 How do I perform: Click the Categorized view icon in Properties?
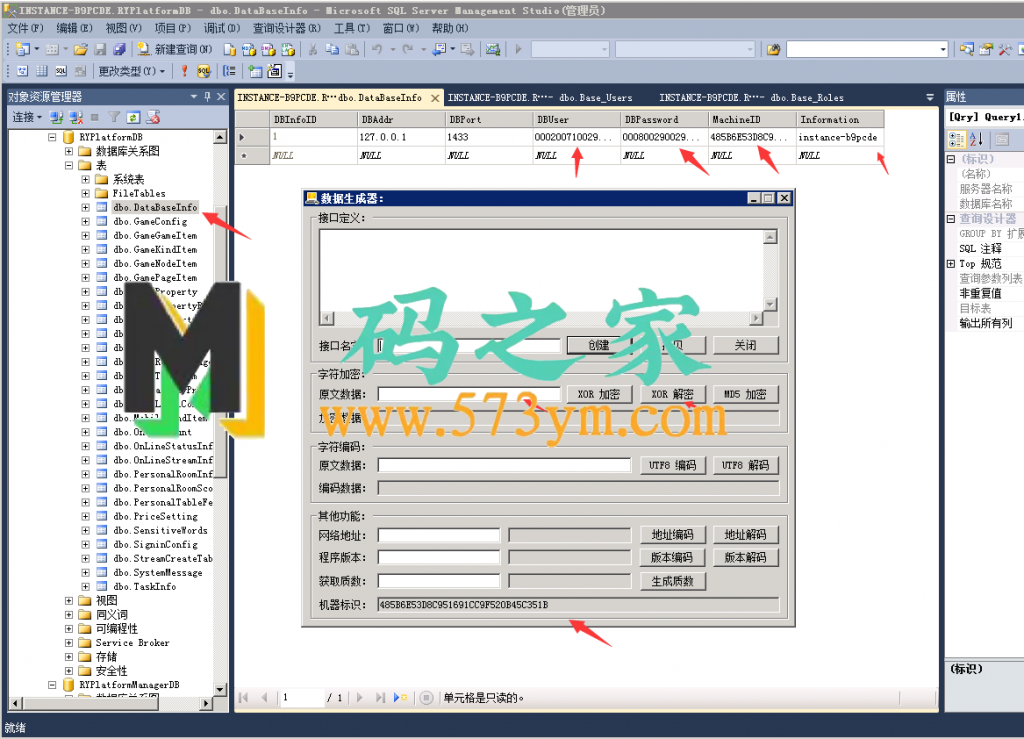click(957, 139)
